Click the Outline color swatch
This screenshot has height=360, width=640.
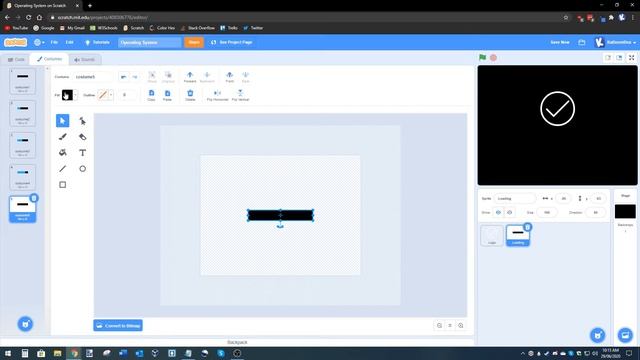point(103,95)
